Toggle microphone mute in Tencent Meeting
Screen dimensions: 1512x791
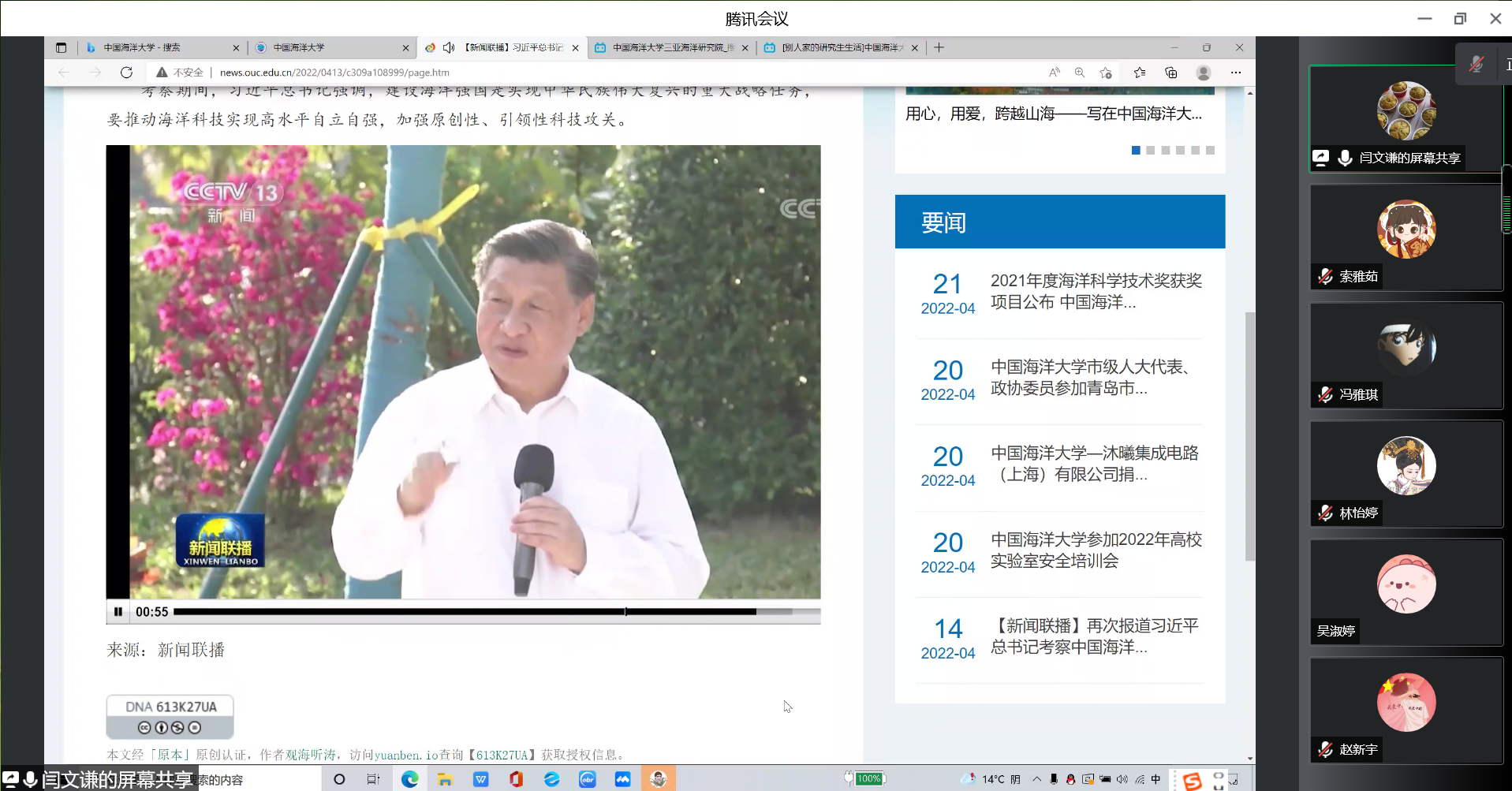point(1476,65)
